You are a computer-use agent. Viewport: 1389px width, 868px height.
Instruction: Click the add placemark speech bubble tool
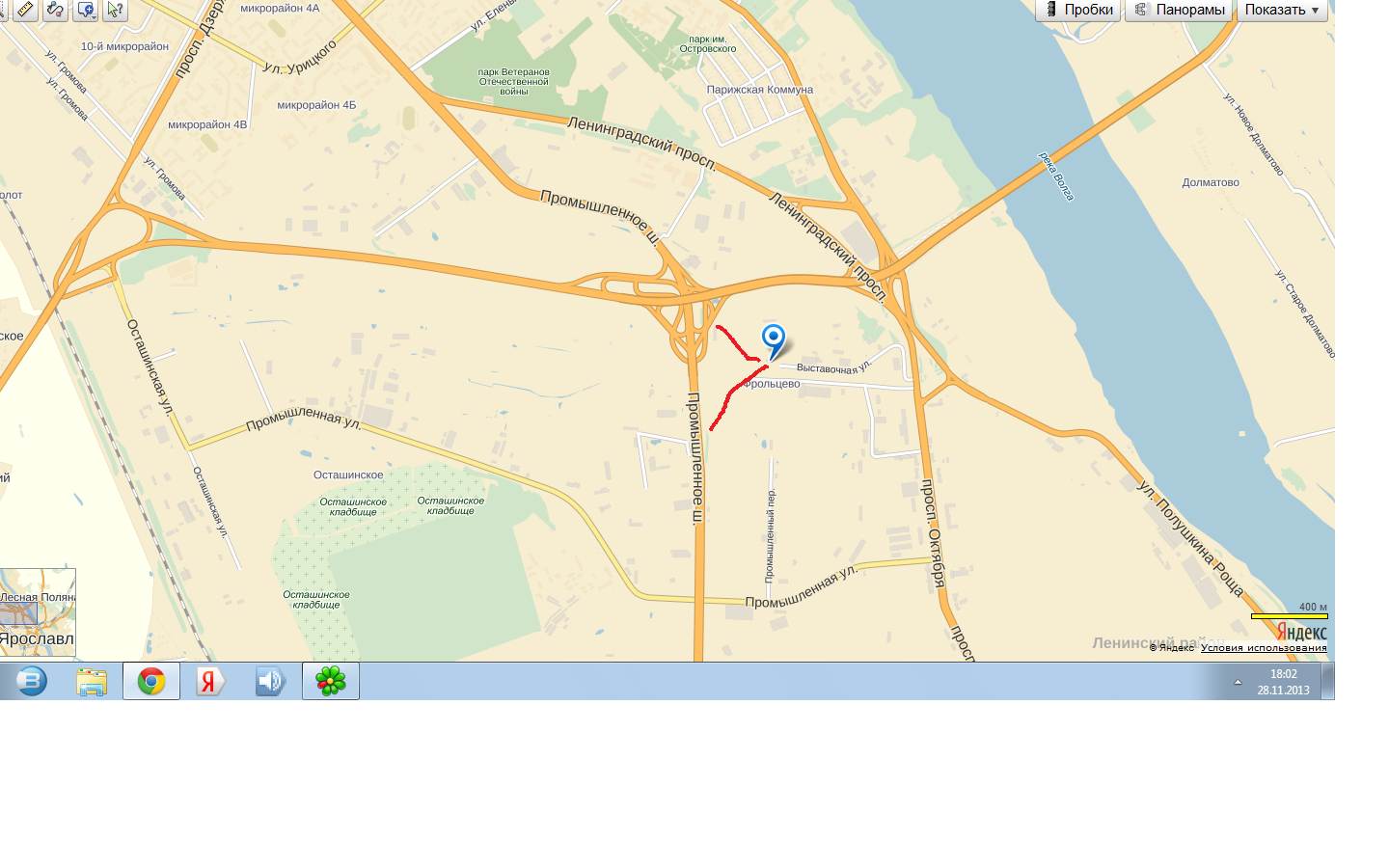pos(83,10)
